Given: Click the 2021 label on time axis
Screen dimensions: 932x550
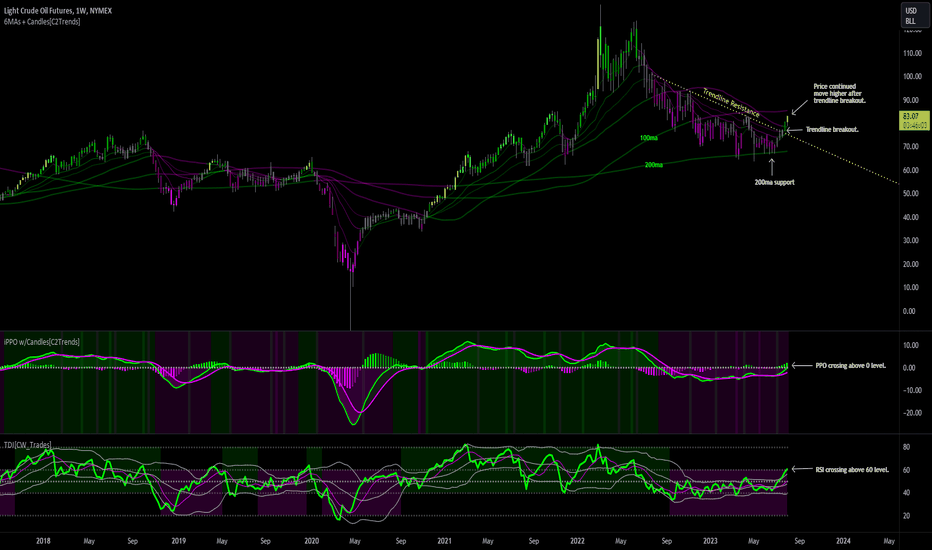Looking at the screenshot, I should [445, 541].
